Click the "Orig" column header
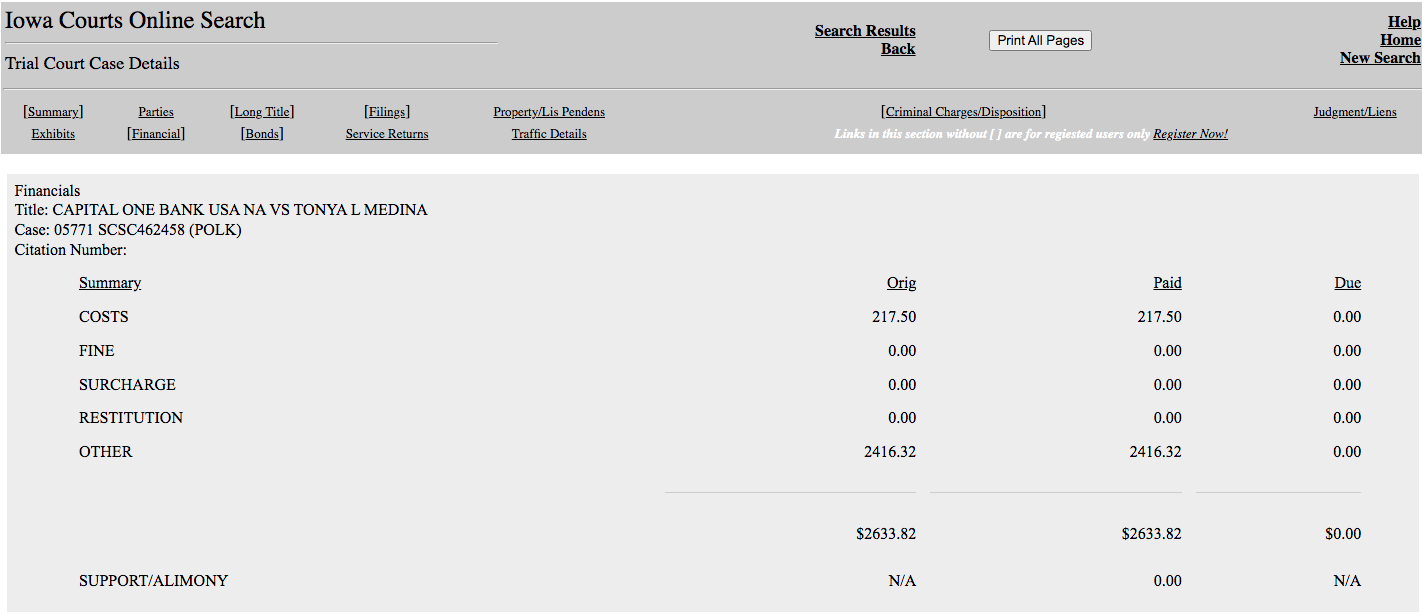The width and height of the screenshot is (1422, 615). coord(901,283)
